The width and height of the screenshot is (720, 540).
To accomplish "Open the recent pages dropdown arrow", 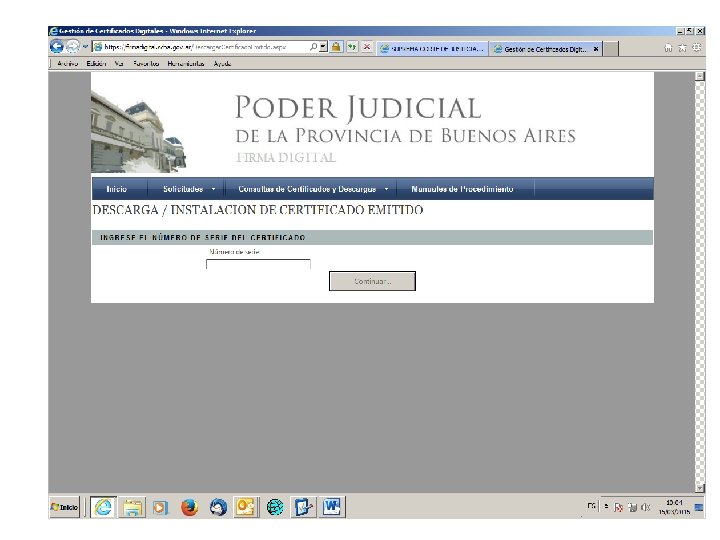I will (85, 46).
